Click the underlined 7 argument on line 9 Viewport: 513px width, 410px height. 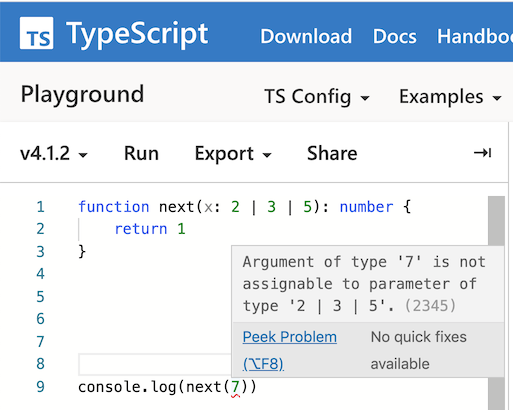point(236,387)
